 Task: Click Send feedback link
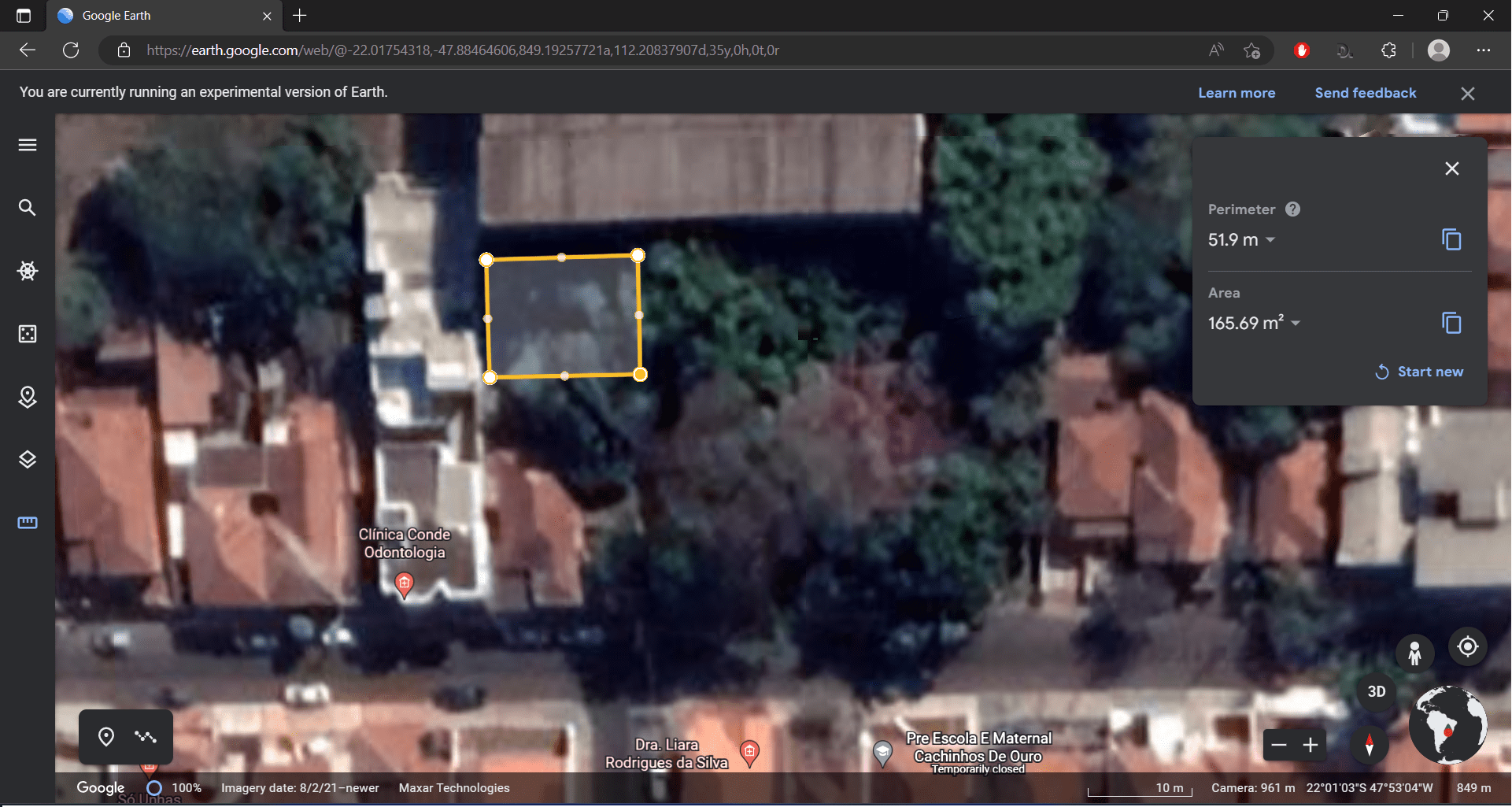[x=1366, y=93]
